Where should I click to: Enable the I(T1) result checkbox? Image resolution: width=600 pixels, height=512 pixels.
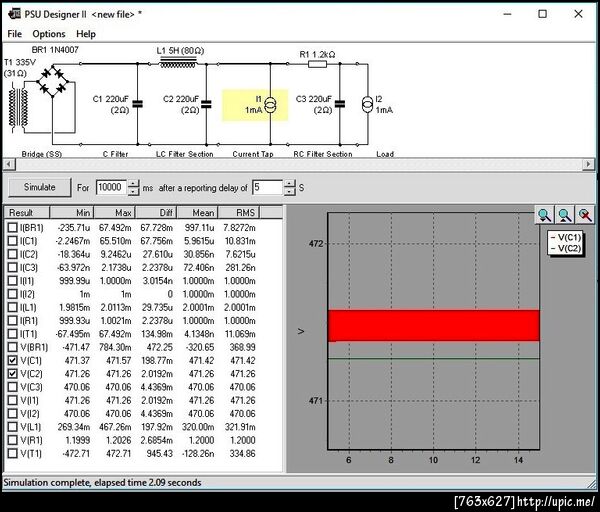coord(13,334)
